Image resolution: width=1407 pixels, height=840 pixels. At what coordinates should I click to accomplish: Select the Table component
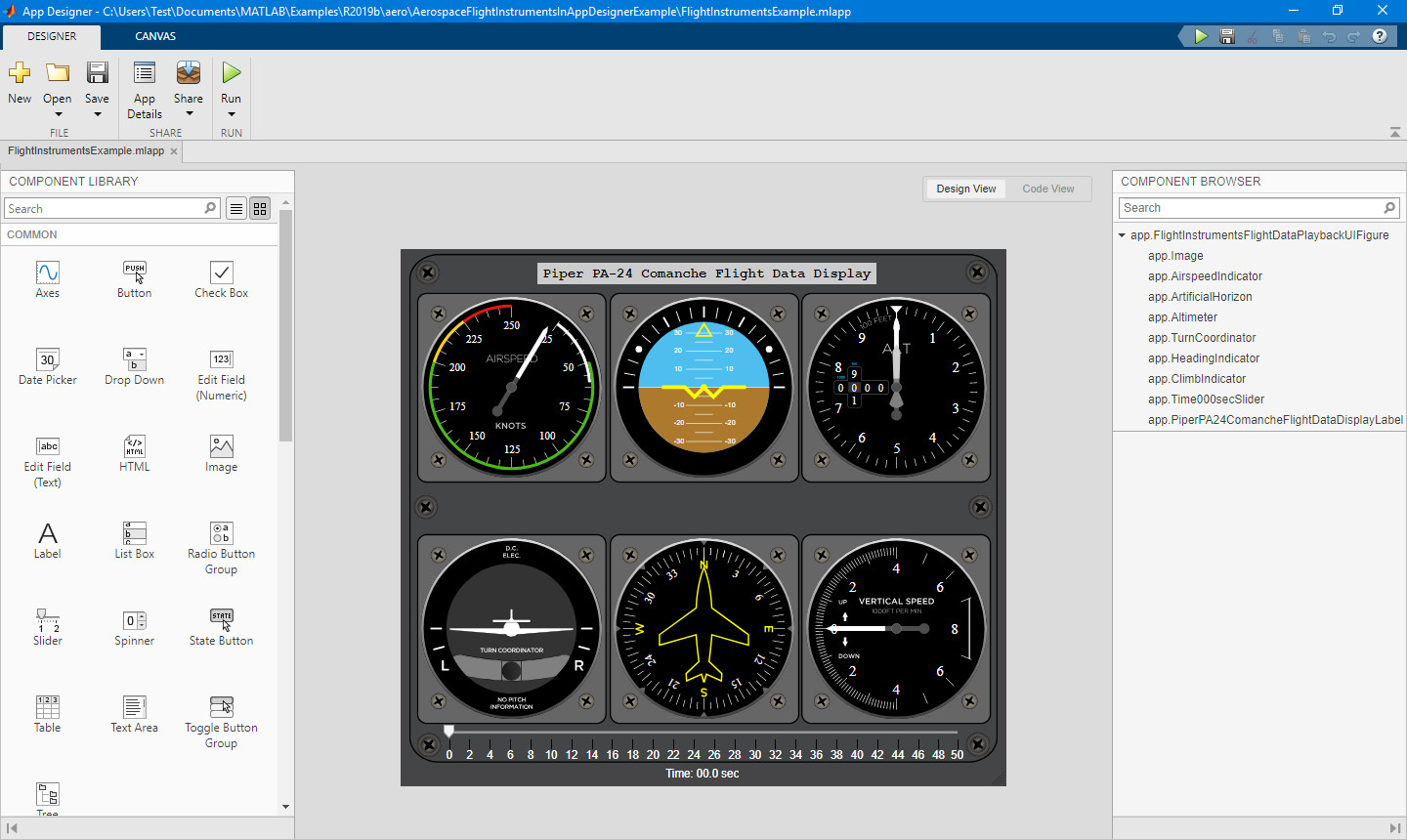(48, 714)
